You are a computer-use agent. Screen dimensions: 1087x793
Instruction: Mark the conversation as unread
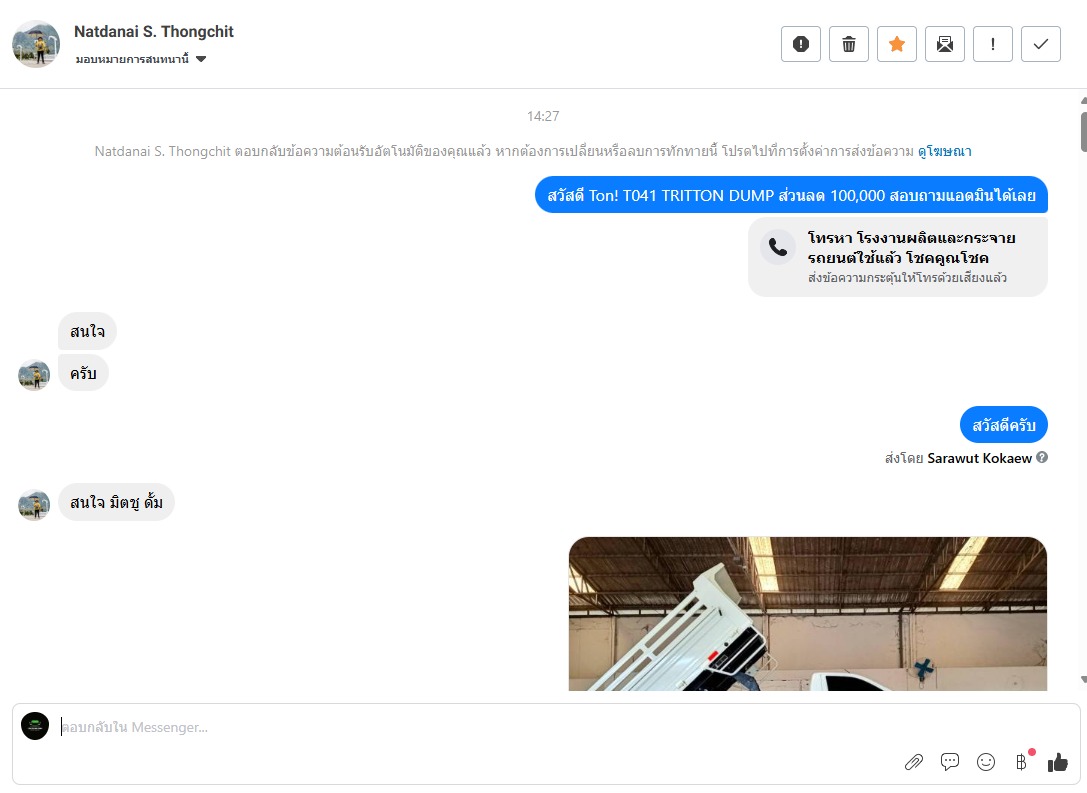pyautogui.click(x=945, y=44)
